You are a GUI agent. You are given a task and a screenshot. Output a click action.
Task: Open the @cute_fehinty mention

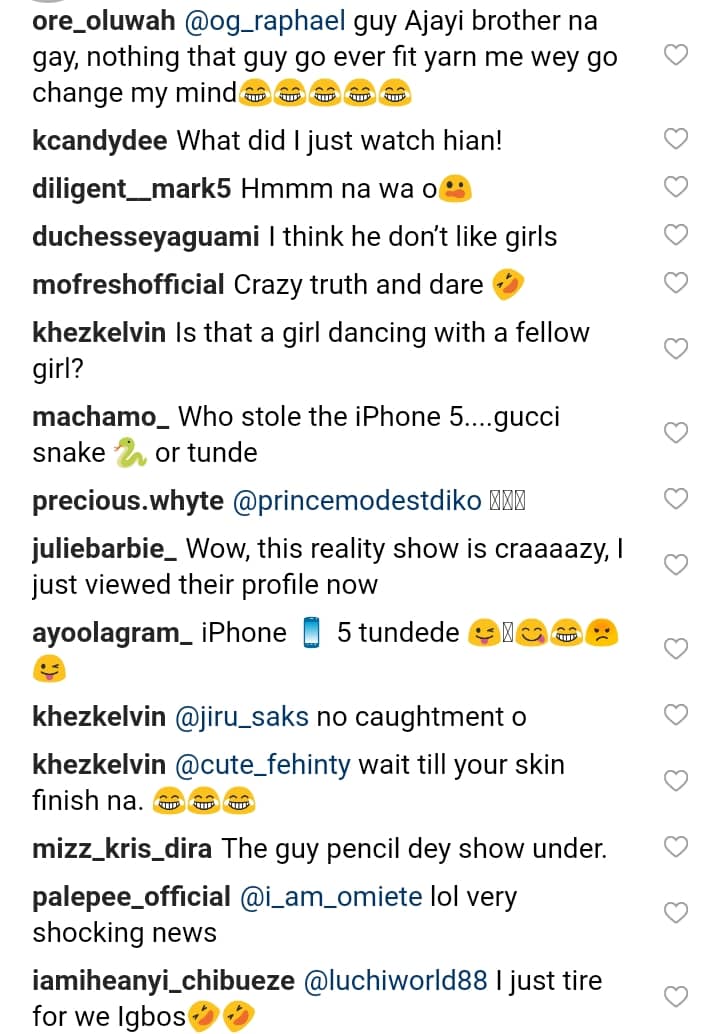[x=262, y=765]
